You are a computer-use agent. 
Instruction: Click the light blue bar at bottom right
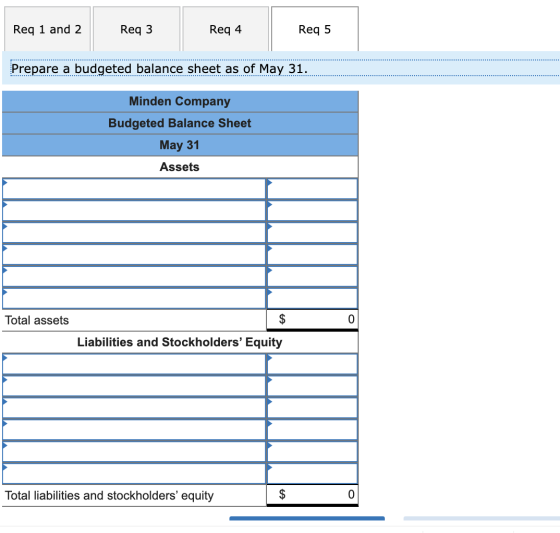pos(482,518)
